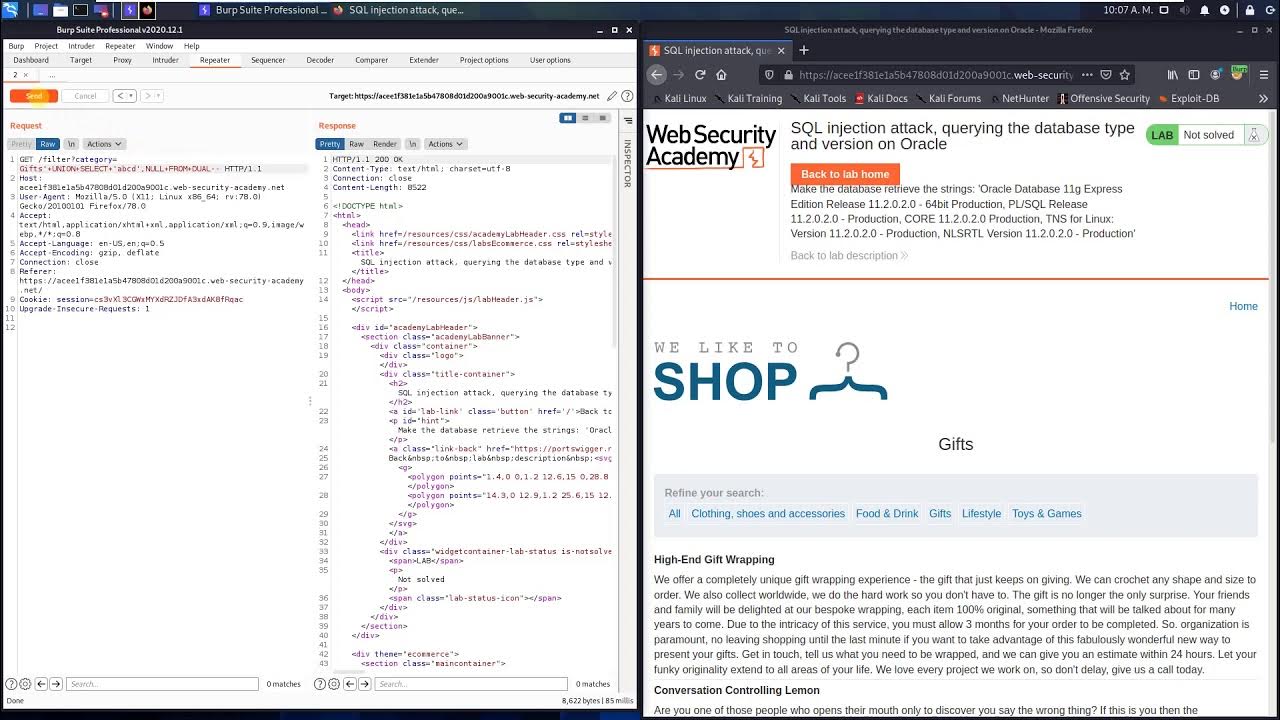Click Back to lab home button
This screenshot has width=1280, height=720.
coord(845,174)
